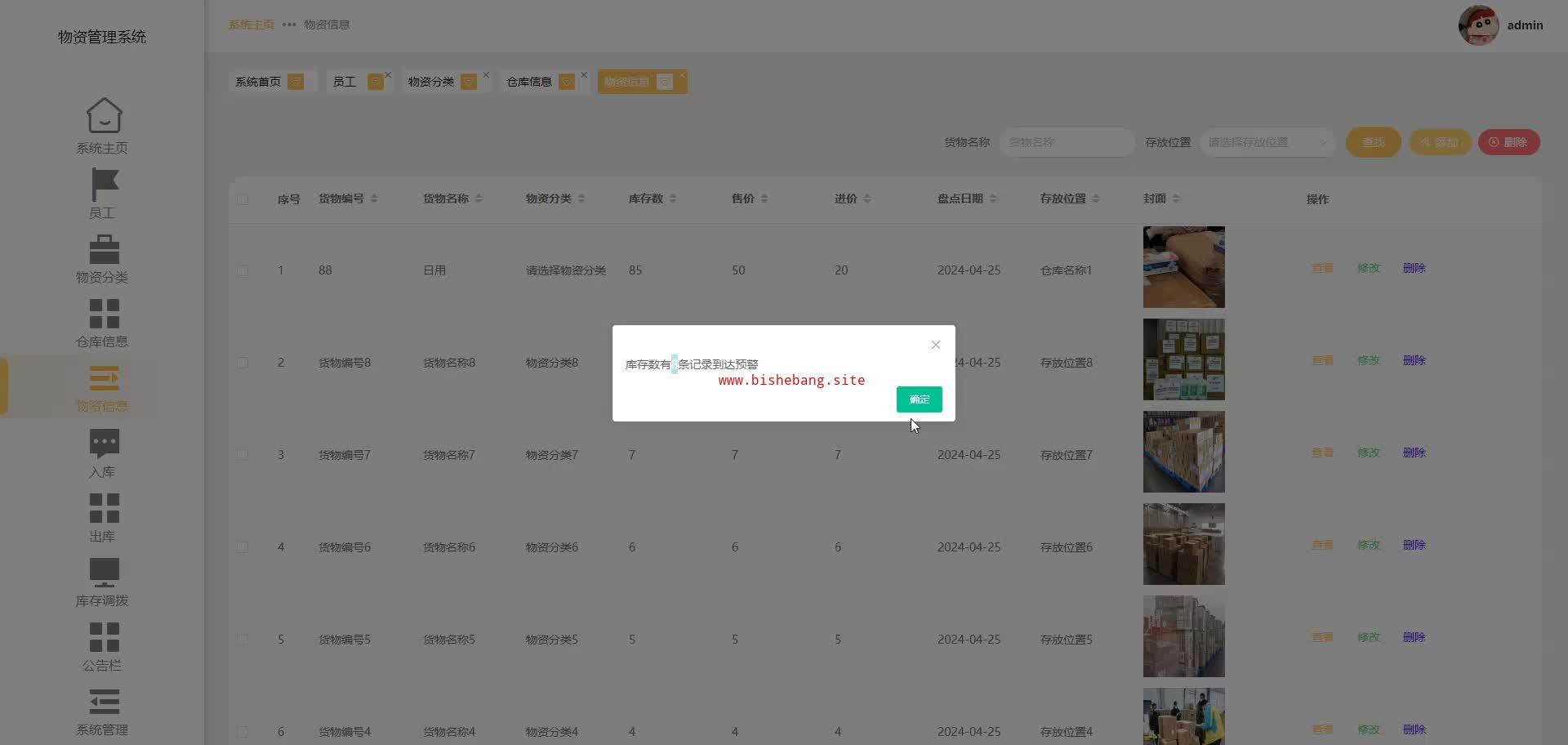Open 系统主页 in the sidebar
Viewport: 1568px width, 745px height.
click(x=102, y=126)
